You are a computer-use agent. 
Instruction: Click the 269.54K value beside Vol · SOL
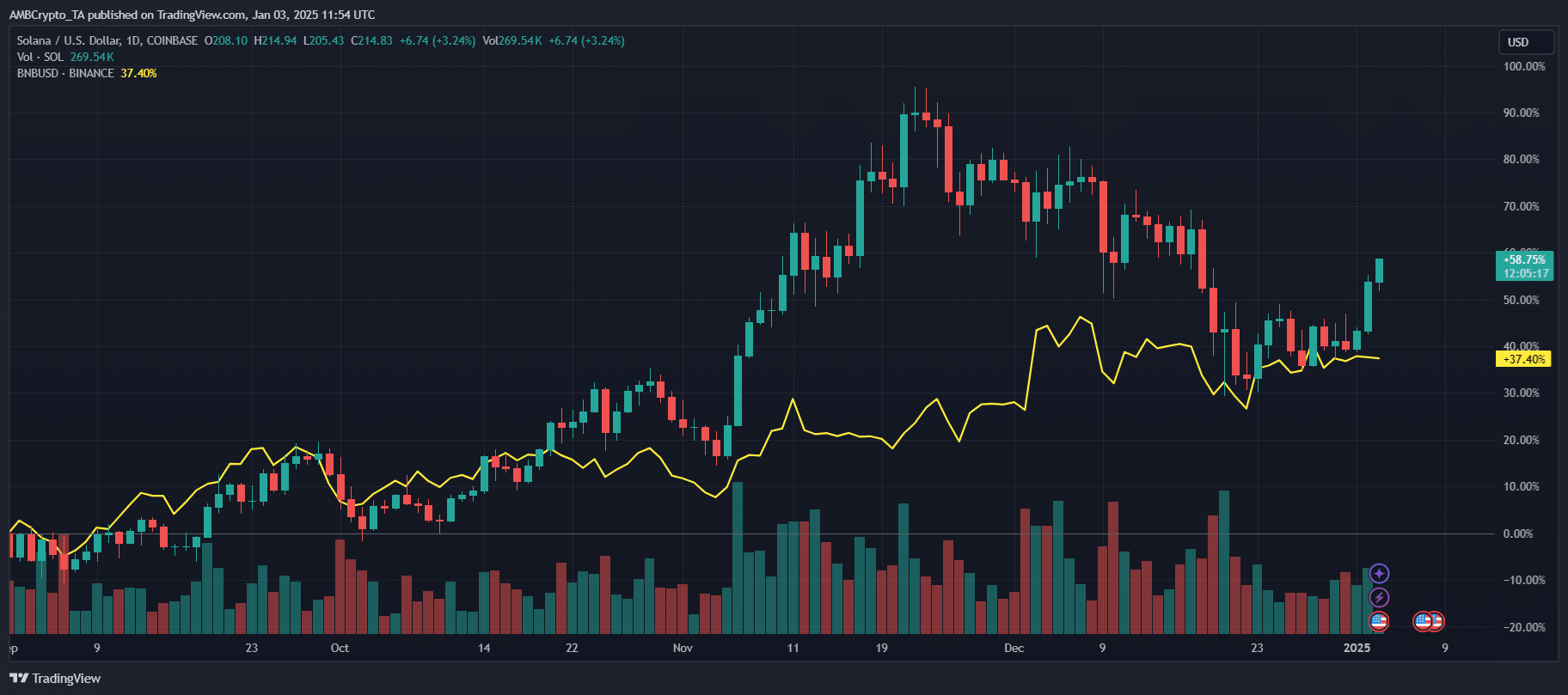point(92,57)
